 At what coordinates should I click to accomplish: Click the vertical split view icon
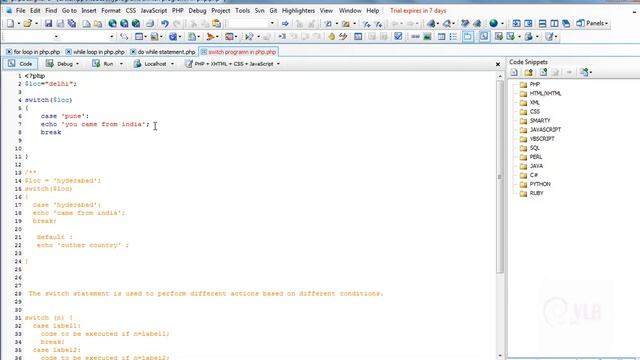[x=554, y=24]
